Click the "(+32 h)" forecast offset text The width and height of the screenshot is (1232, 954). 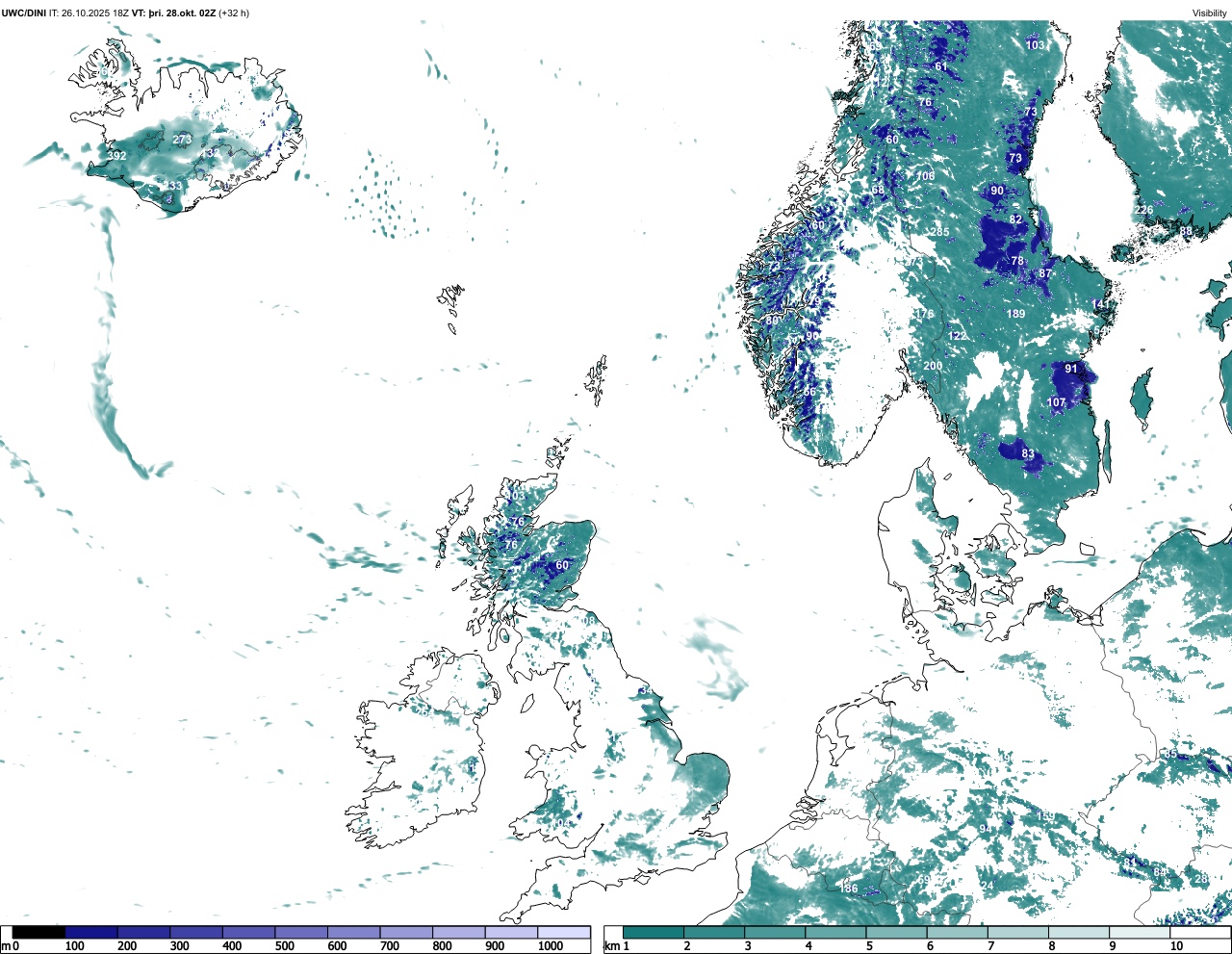tap(234, 13)
